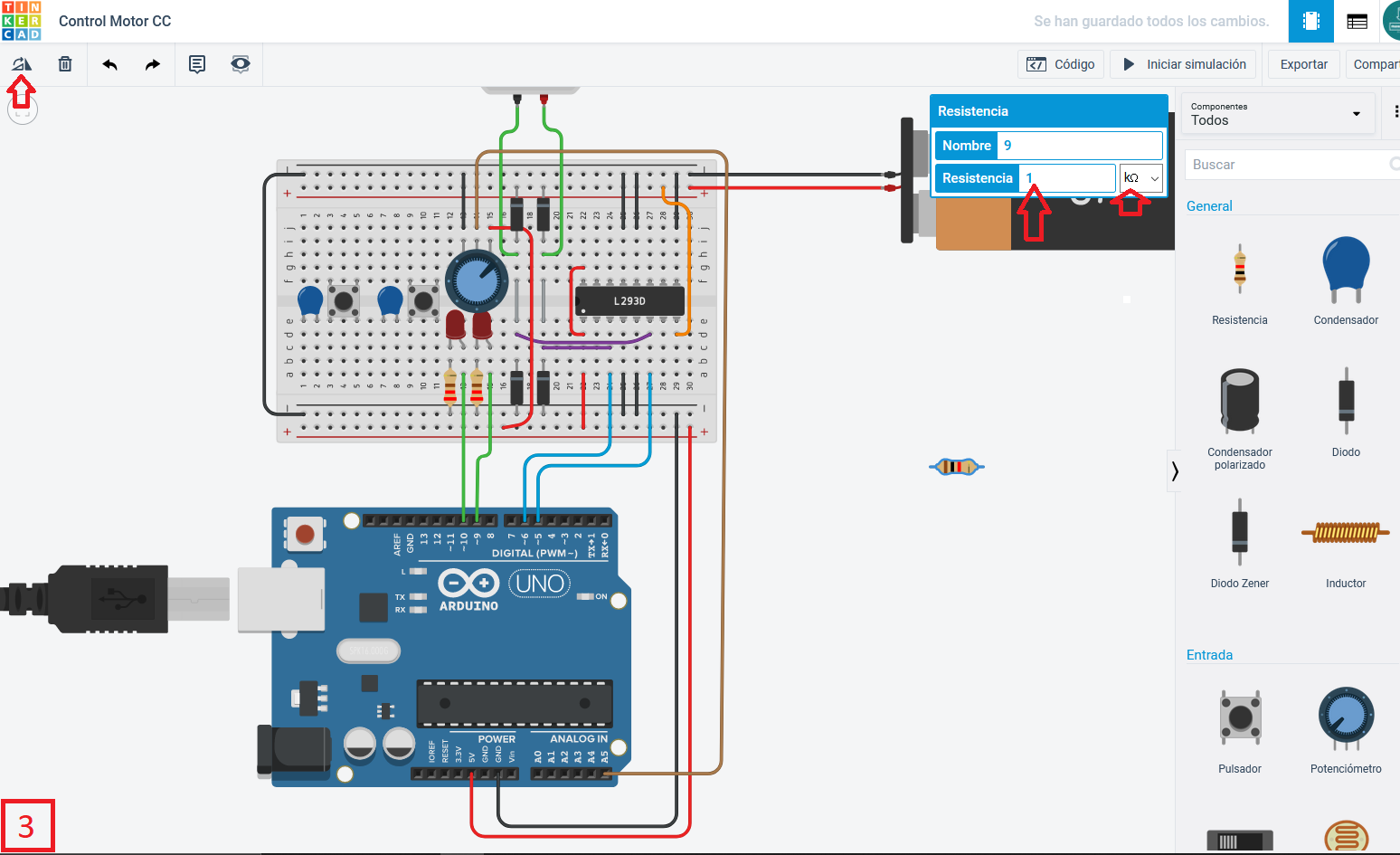The width and height of the screenshot is (1400, 855).
Task: Open the Código editor
Action: click(1061, 64)
